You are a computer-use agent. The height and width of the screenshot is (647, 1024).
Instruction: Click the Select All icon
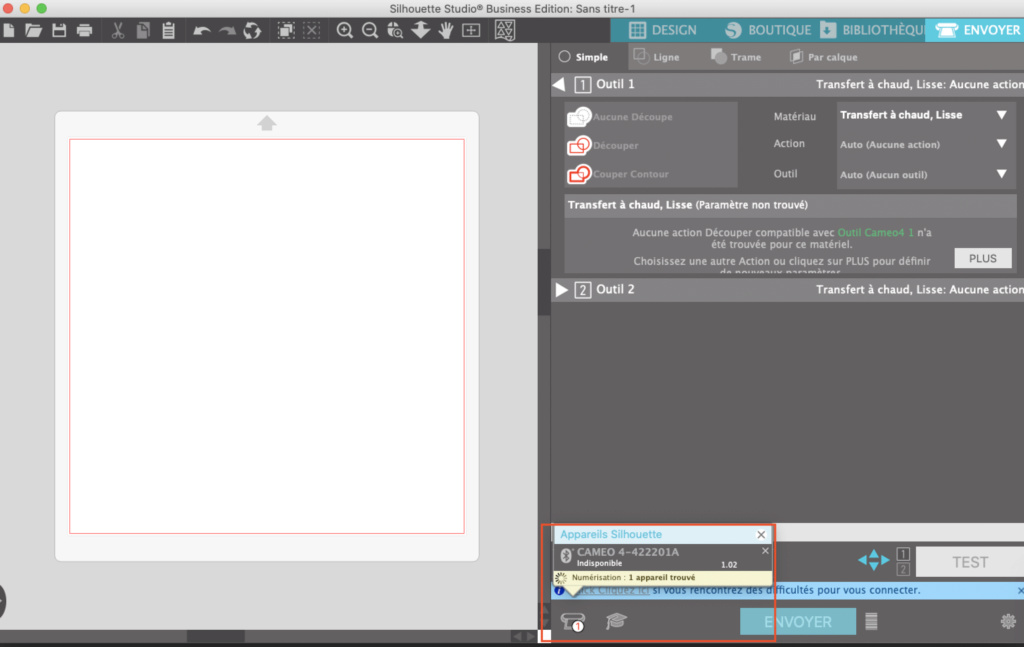(285, 30)
